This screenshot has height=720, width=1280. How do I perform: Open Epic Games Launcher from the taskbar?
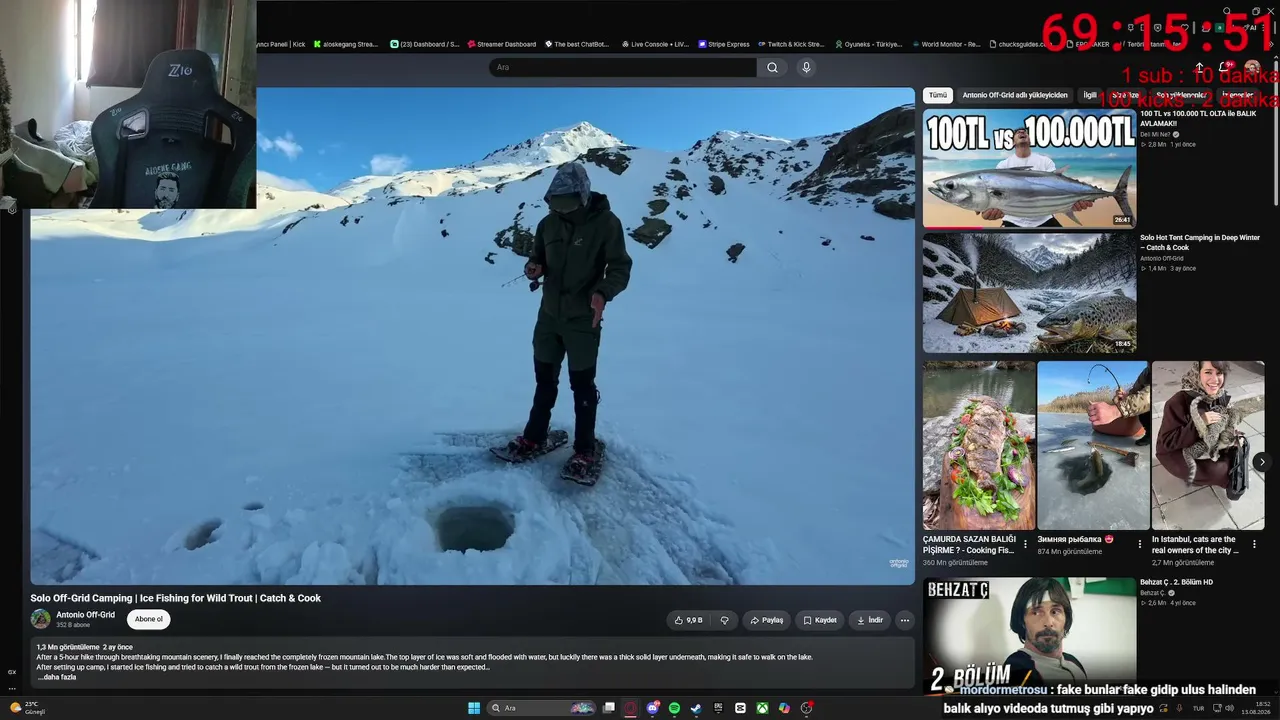point(718,708)
